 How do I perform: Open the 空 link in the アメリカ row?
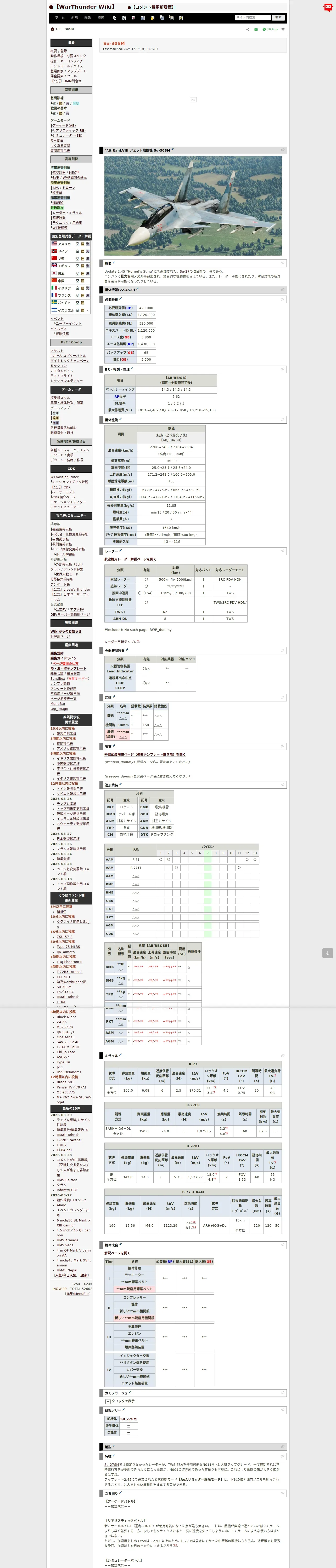click(77, 244)
